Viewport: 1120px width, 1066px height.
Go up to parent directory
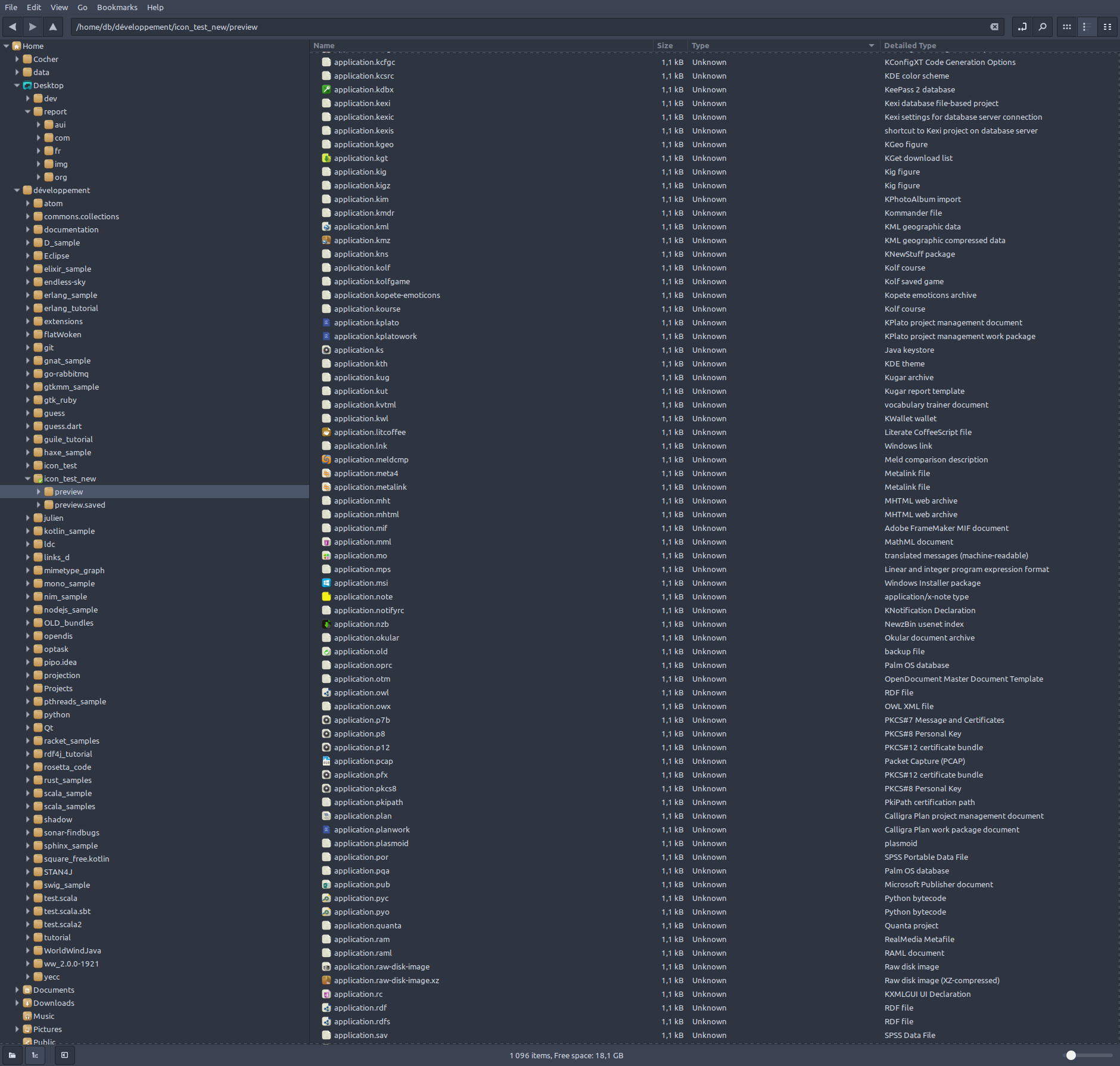(53, 26)
